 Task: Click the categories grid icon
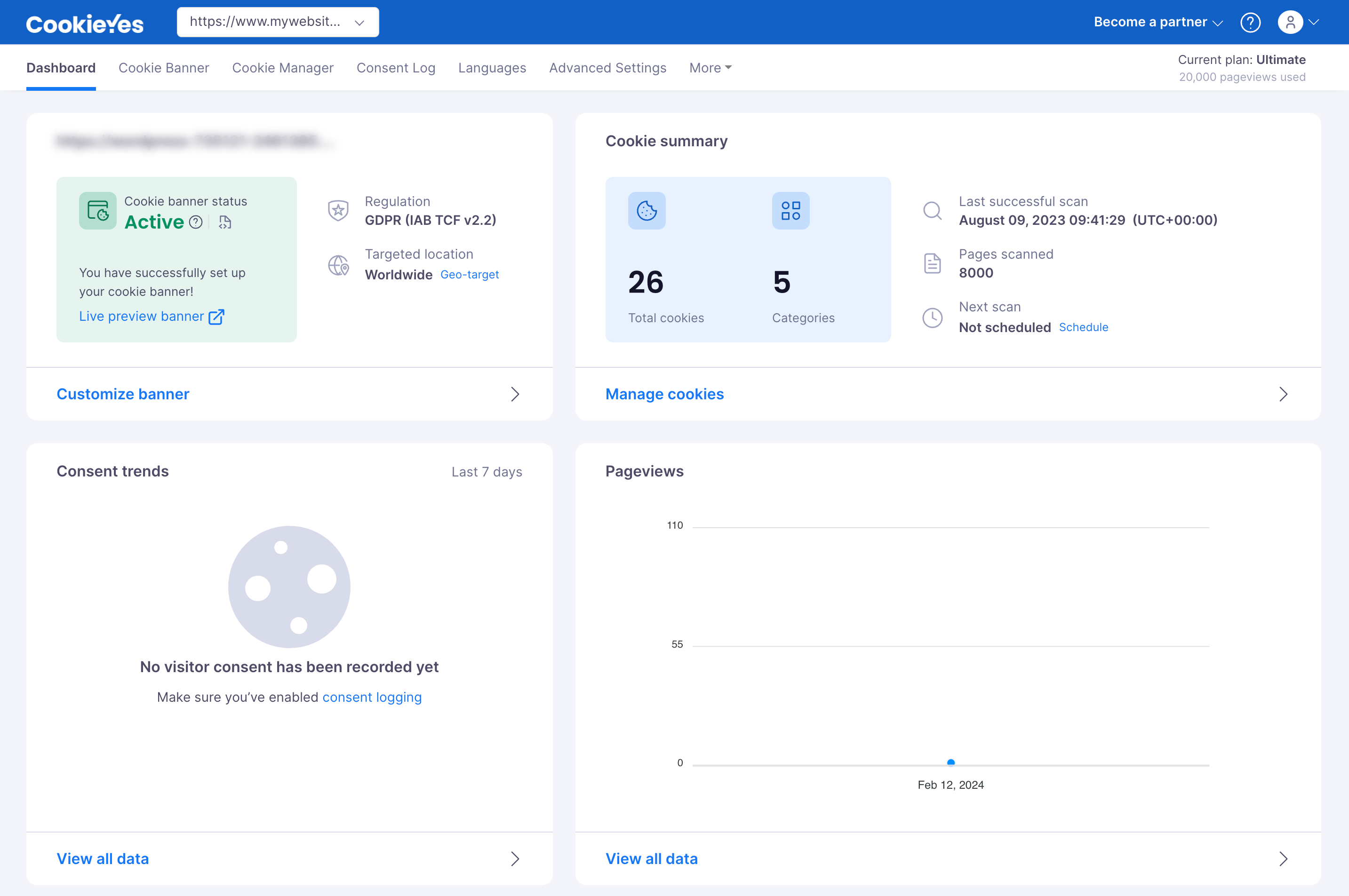(x=790, y=210)
